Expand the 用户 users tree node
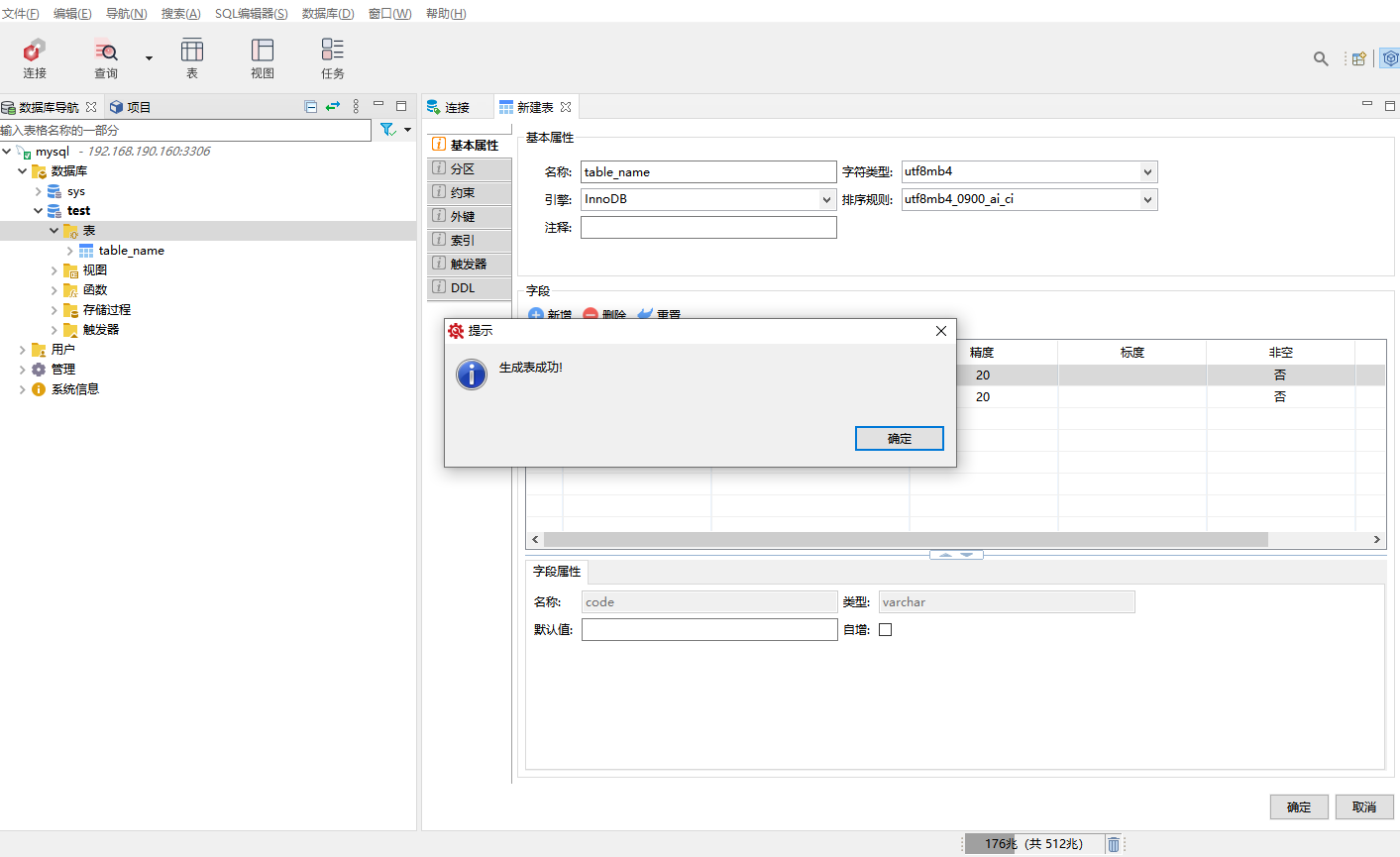Viewport: 1400px width, 857px height. 23,350
